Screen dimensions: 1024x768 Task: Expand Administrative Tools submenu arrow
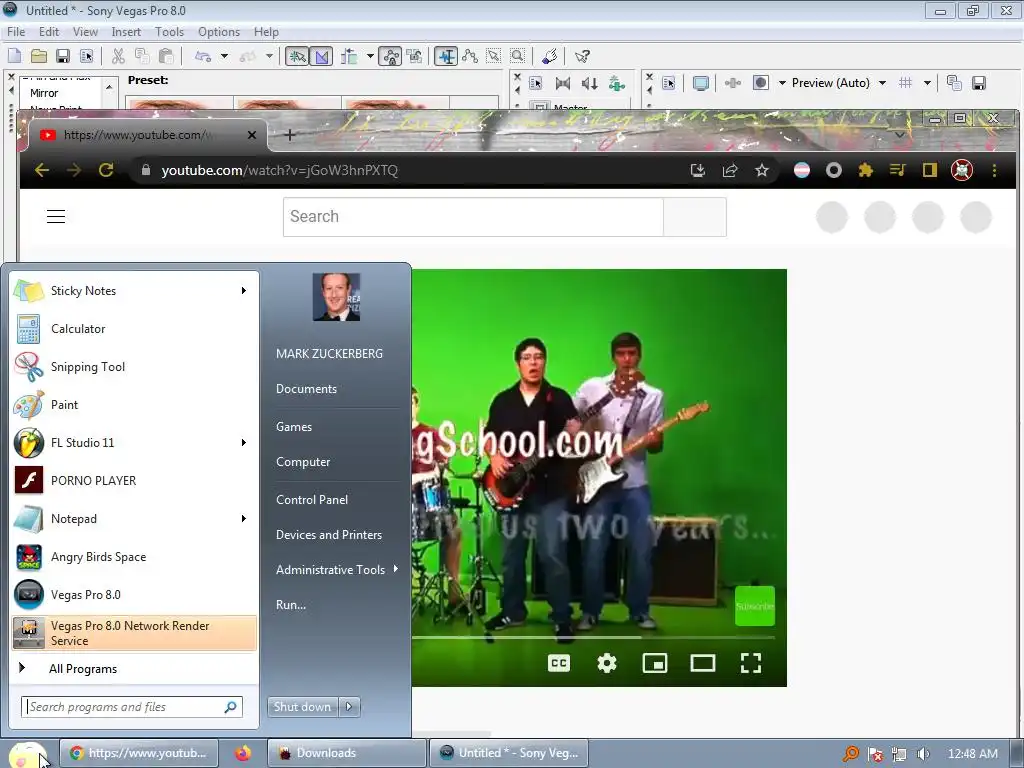[x=396, y=569]
